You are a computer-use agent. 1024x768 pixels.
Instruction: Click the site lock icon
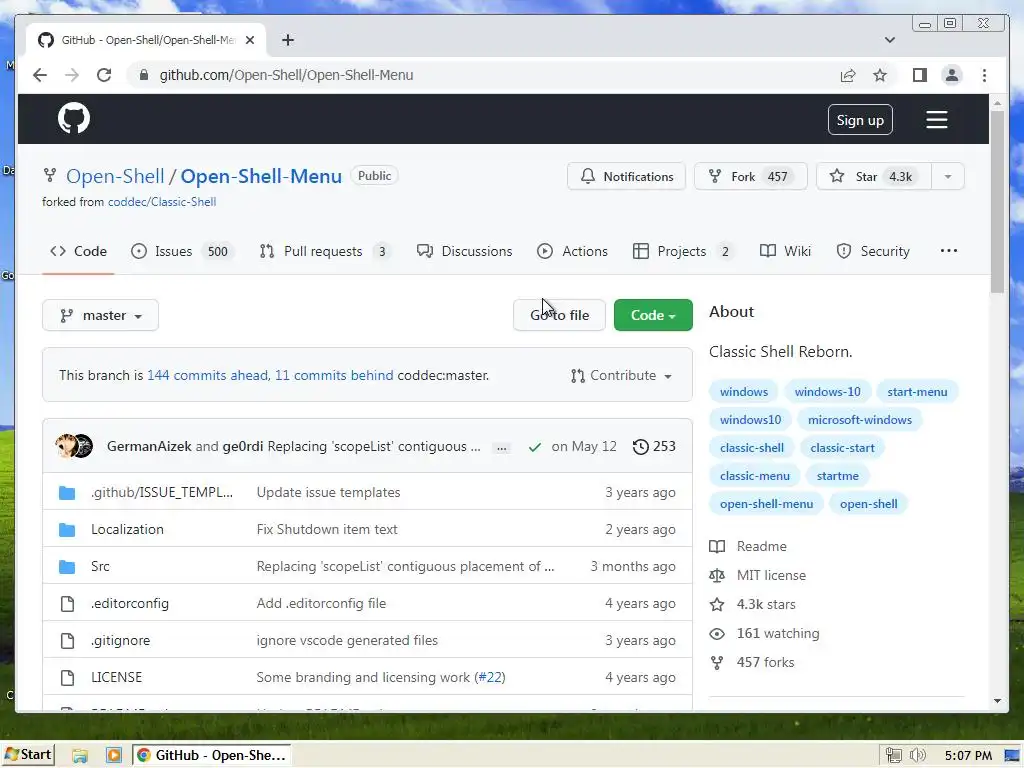pos(144,75)
